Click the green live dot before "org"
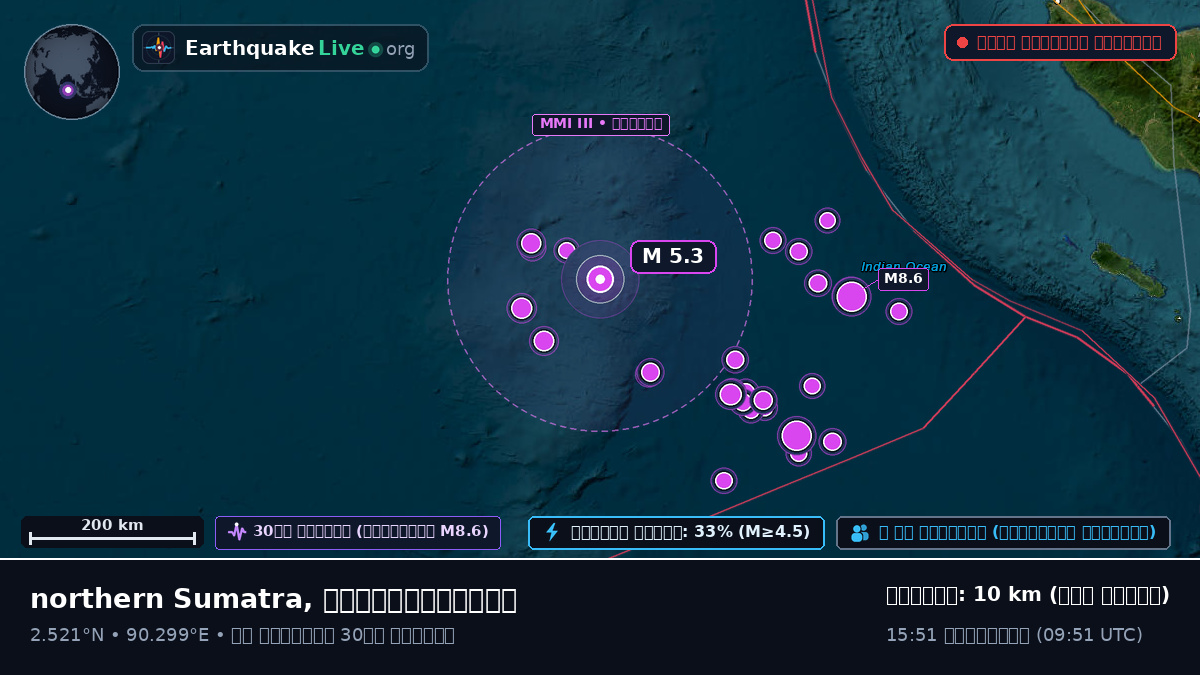Viewport: 1200px width, 675px height. (x=376, y=49)
